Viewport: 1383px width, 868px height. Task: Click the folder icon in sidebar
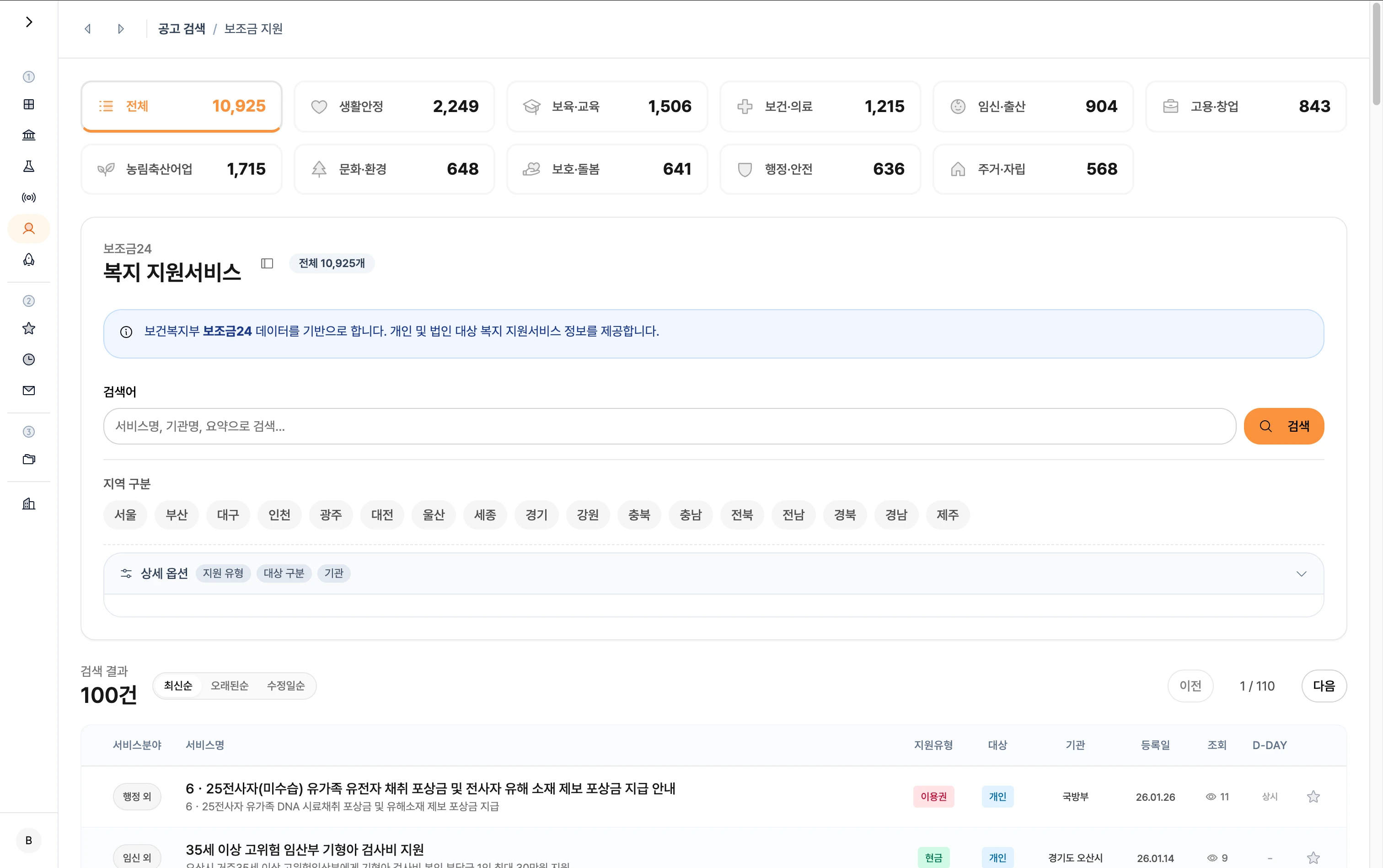click(x=29, y=459)
